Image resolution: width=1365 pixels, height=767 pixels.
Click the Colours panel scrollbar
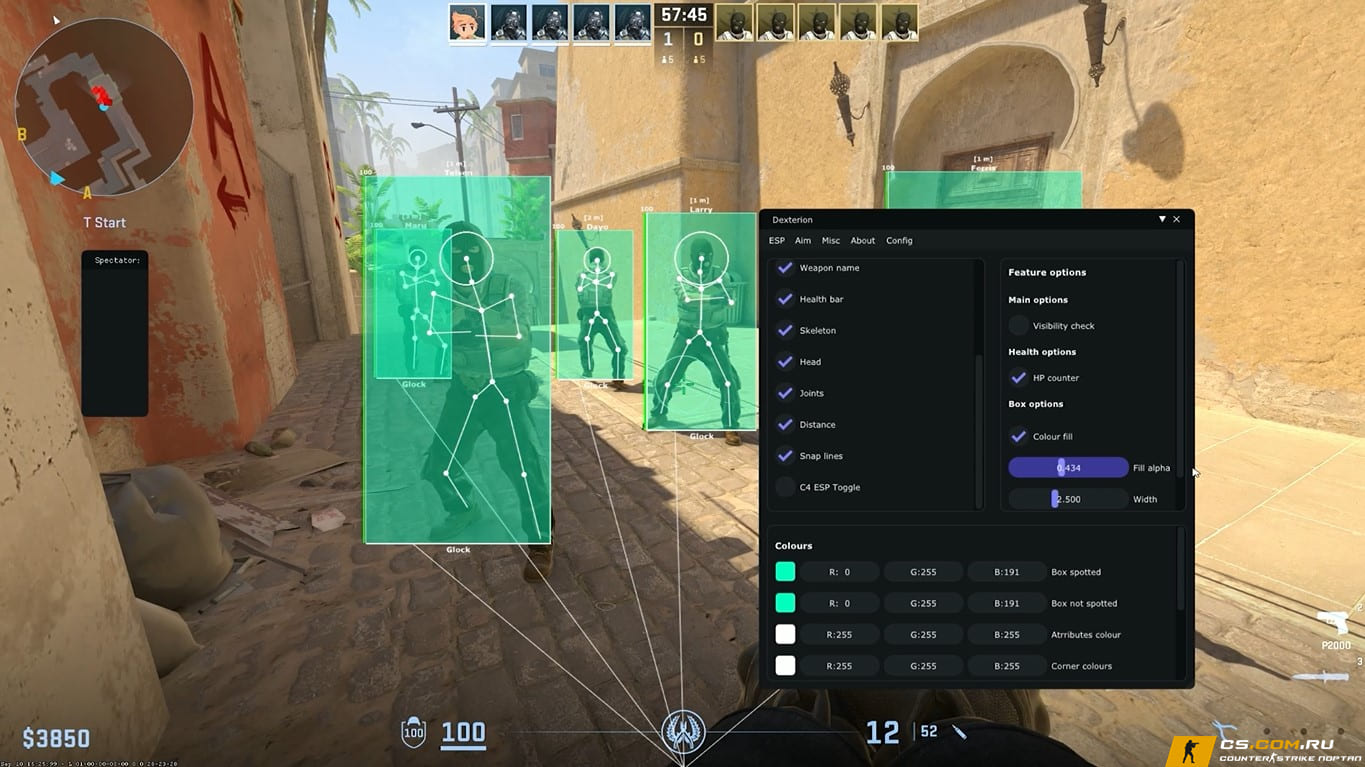point(1180,569)
